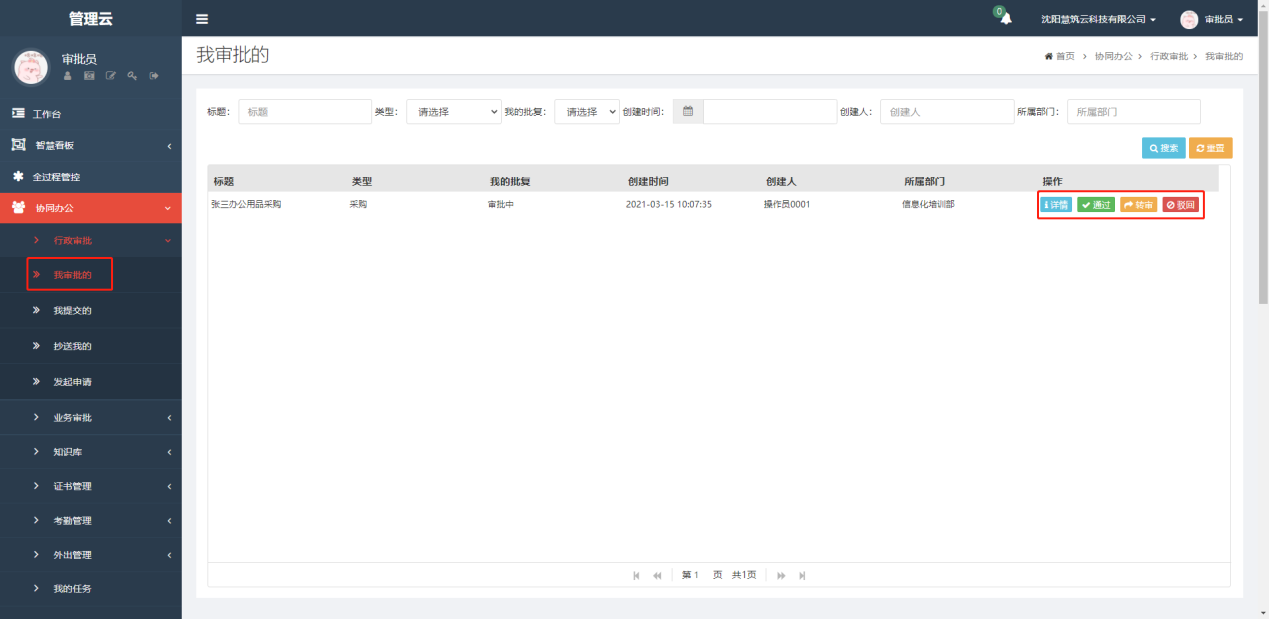Click the 标题 column header
Image resolution: width=1269 pixels, height=619 pixels.
coord(223,181)
